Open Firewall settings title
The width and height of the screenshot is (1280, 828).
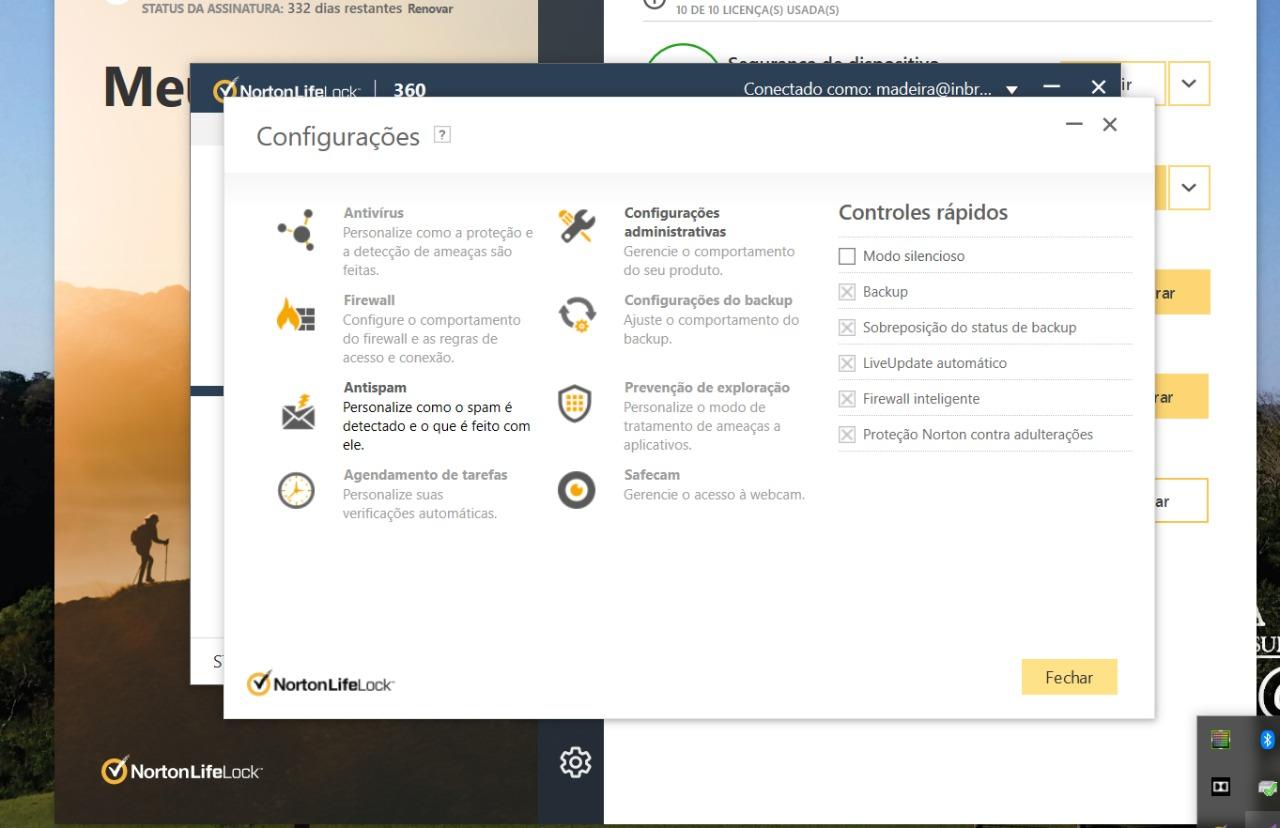pyautogui.click(x=369, y=299)
